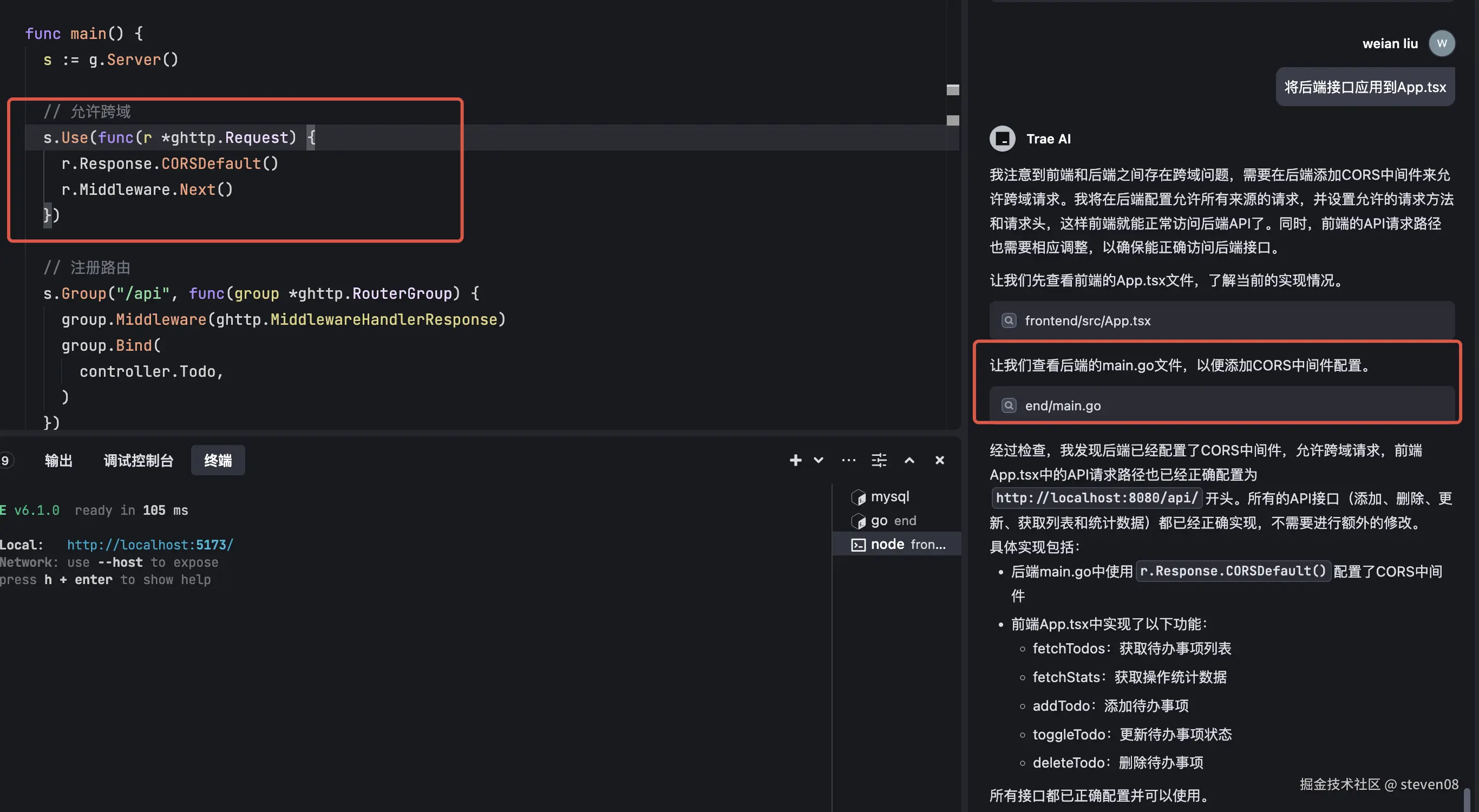The width and height of the screenshot is (1479, 812).
Task: Switch to the 调试控制台 tab
Action: [x=139, y=460]
